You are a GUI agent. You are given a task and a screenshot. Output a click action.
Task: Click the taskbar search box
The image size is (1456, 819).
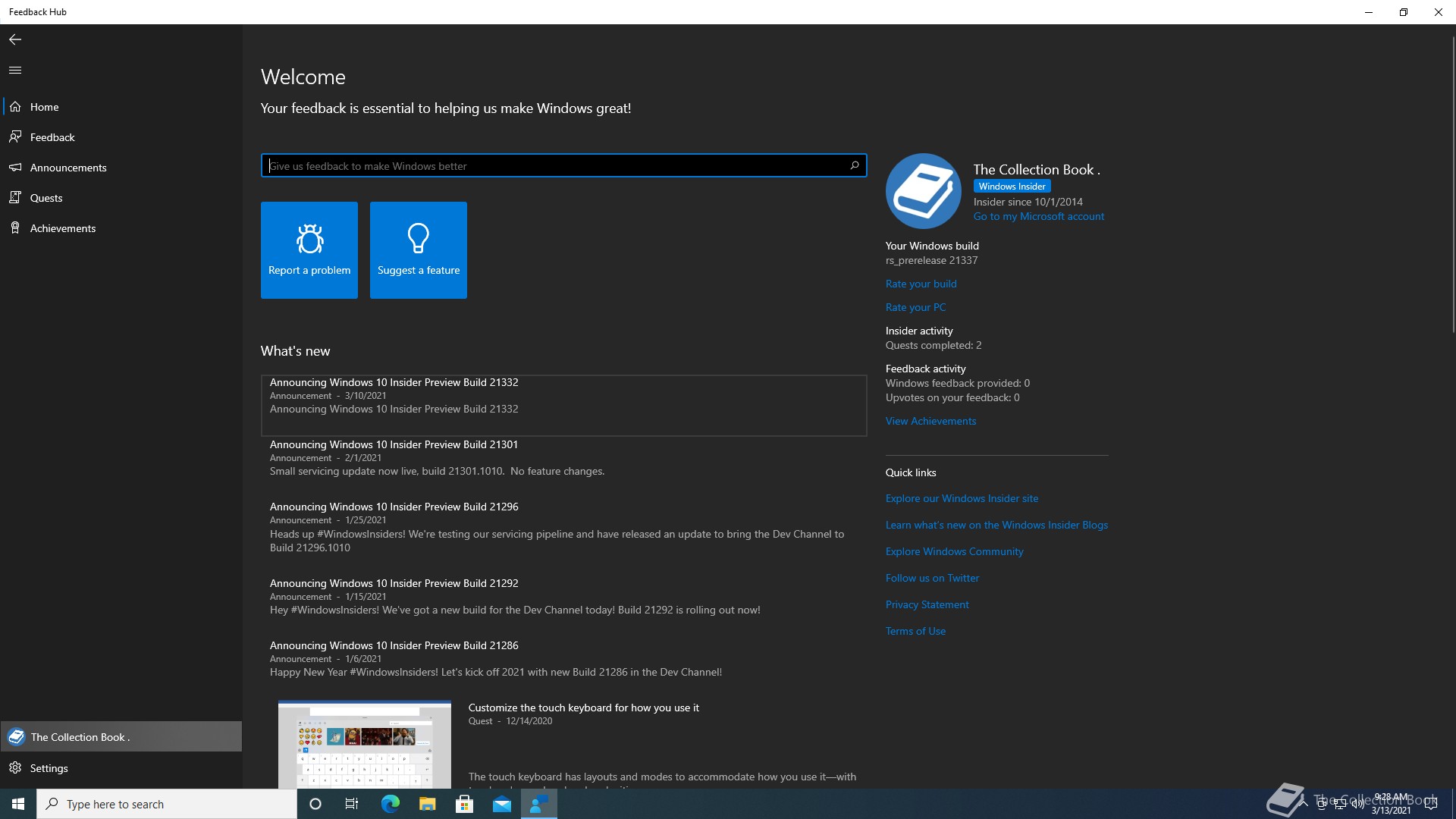[x=167, y=804]
